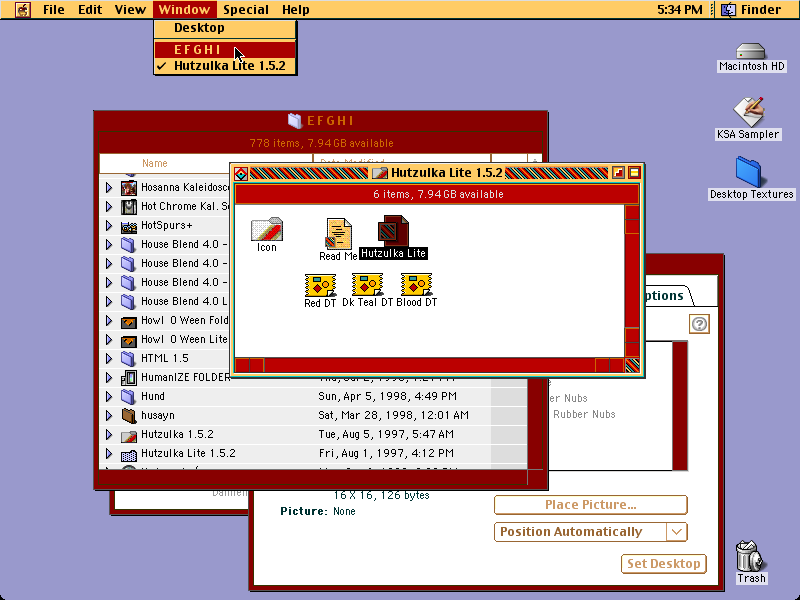Expand the HTML 1.5 folder triangle

[109, 358]
